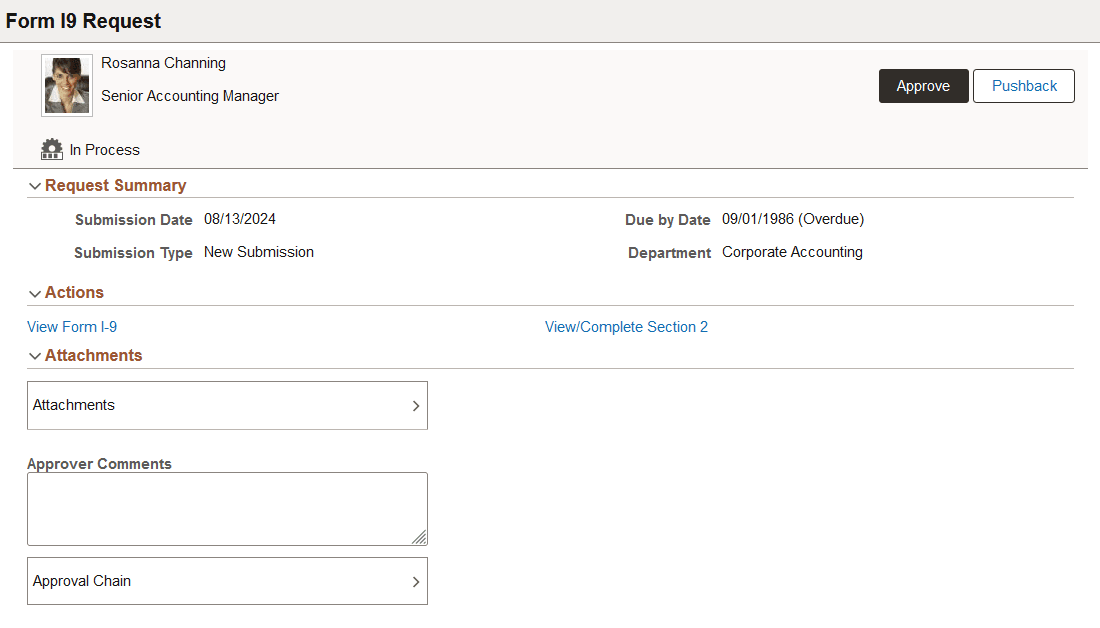Image resolution: width=1100 pixels, height=628 pixels.
Task: Open the View Form I-9 link
Action: point(72,326)
